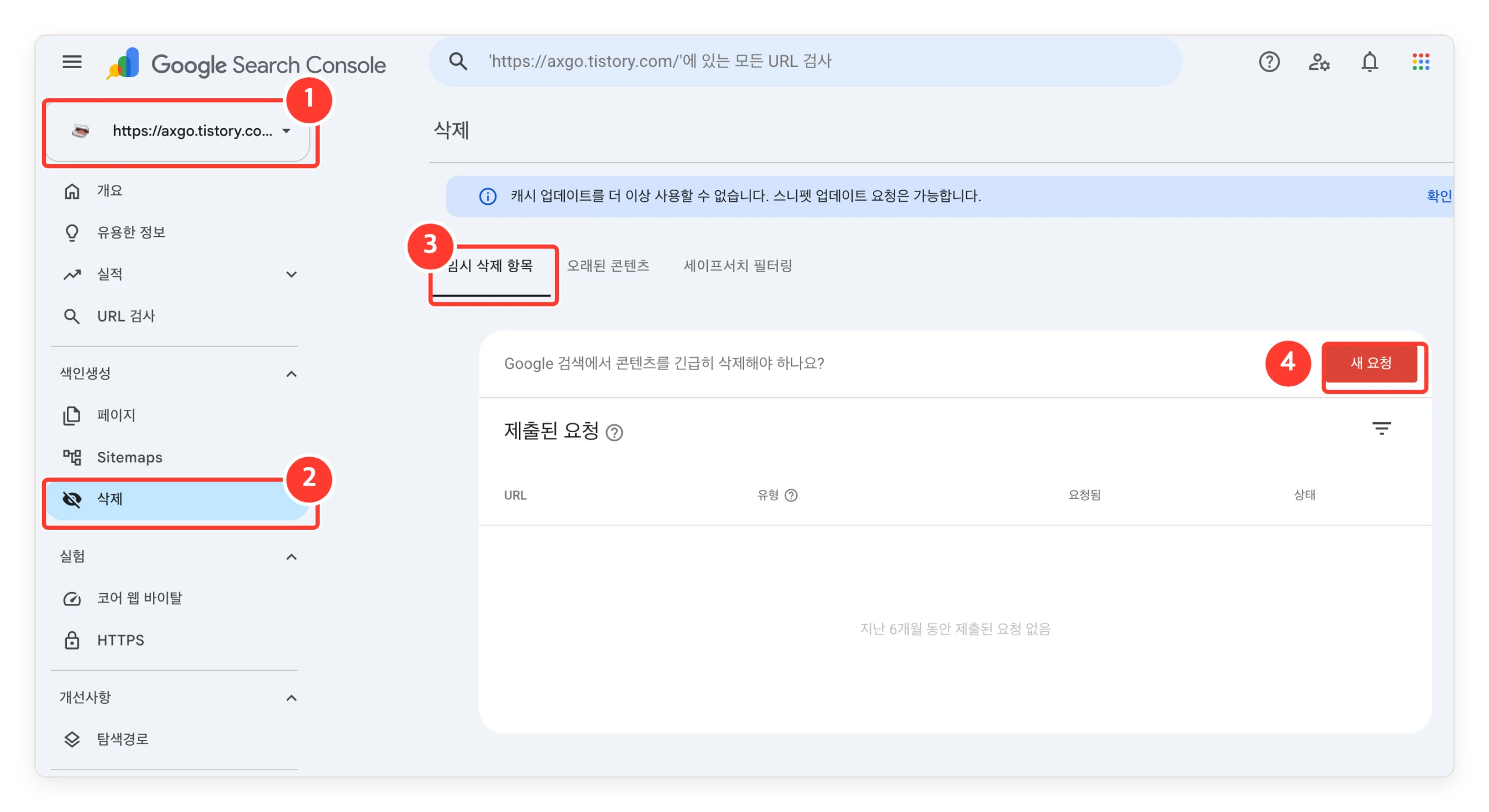
Task: Open the Google apps grid
Action: pyautogui.click(x=1420, y=62)
